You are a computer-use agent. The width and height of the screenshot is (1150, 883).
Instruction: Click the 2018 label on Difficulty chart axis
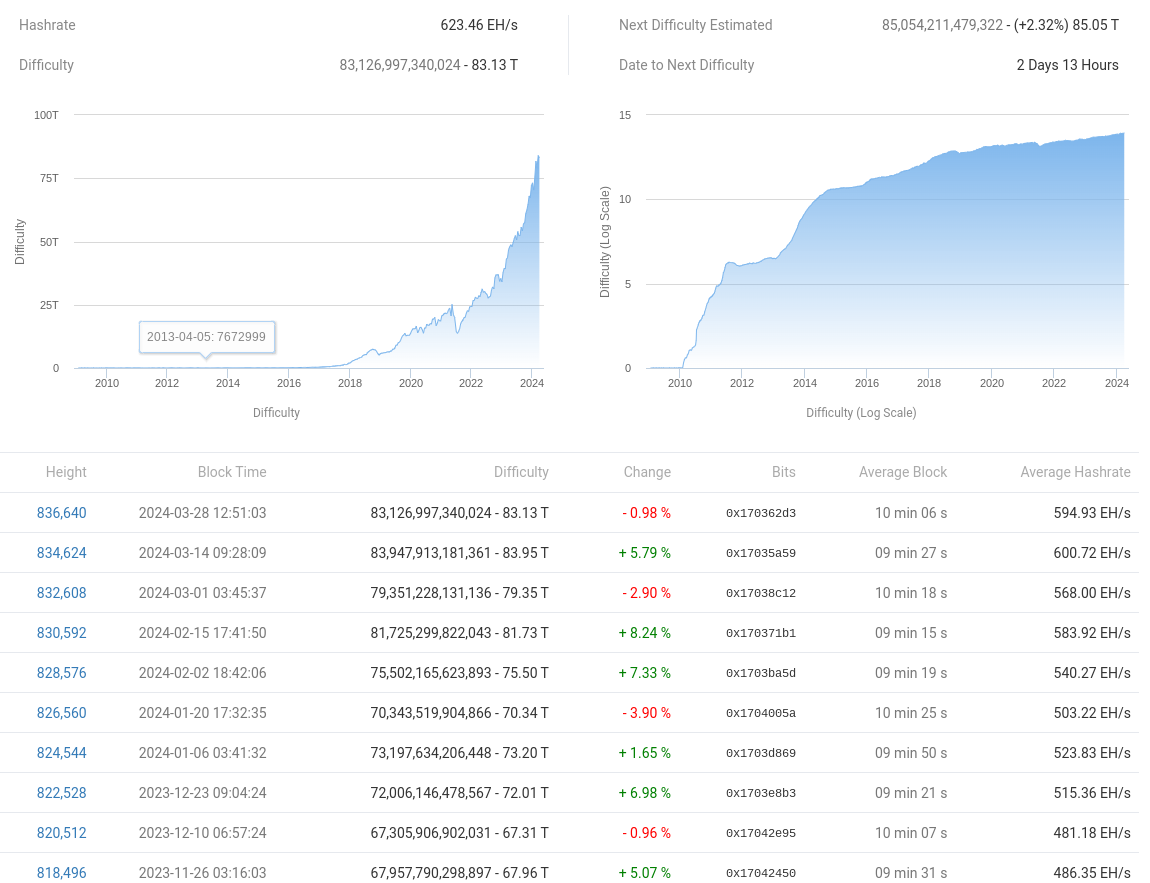point(350,383)
